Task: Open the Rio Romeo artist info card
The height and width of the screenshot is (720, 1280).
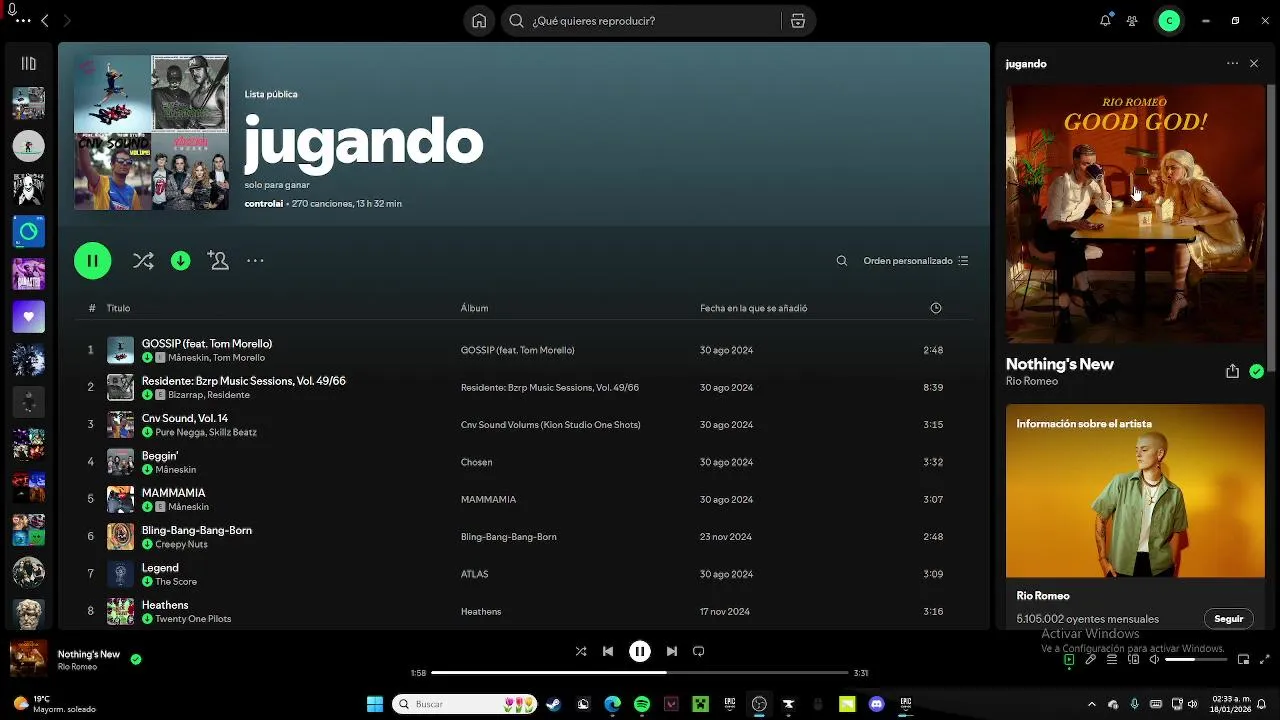Action: tap(1135, 517)
